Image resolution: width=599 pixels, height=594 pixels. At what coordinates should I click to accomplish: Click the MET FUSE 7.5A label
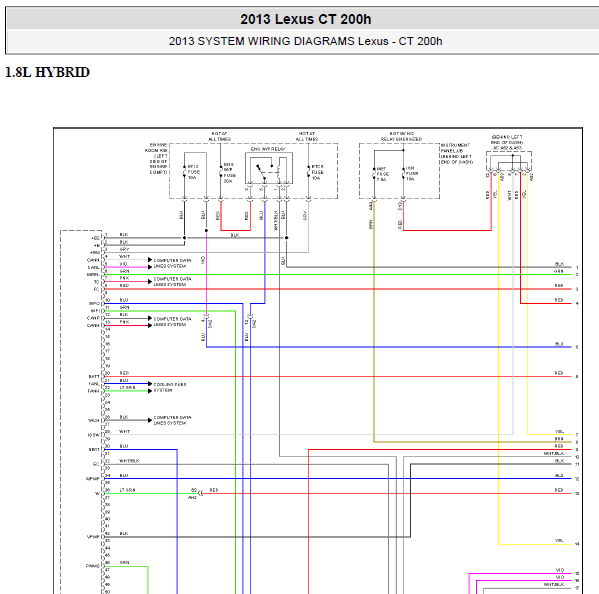coord(382,174)
